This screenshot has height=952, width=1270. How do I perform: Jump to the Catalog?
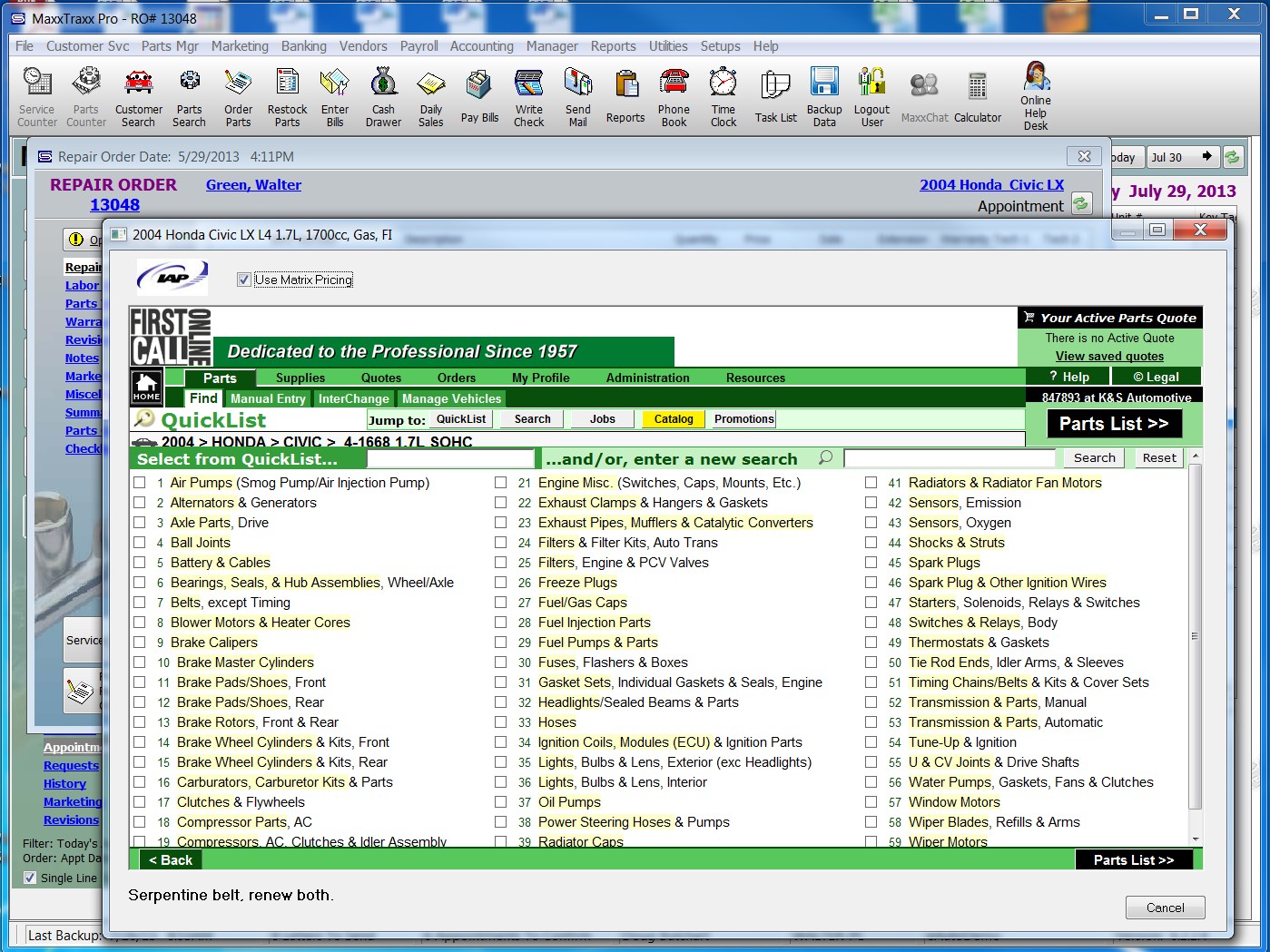tap(674, 419)
